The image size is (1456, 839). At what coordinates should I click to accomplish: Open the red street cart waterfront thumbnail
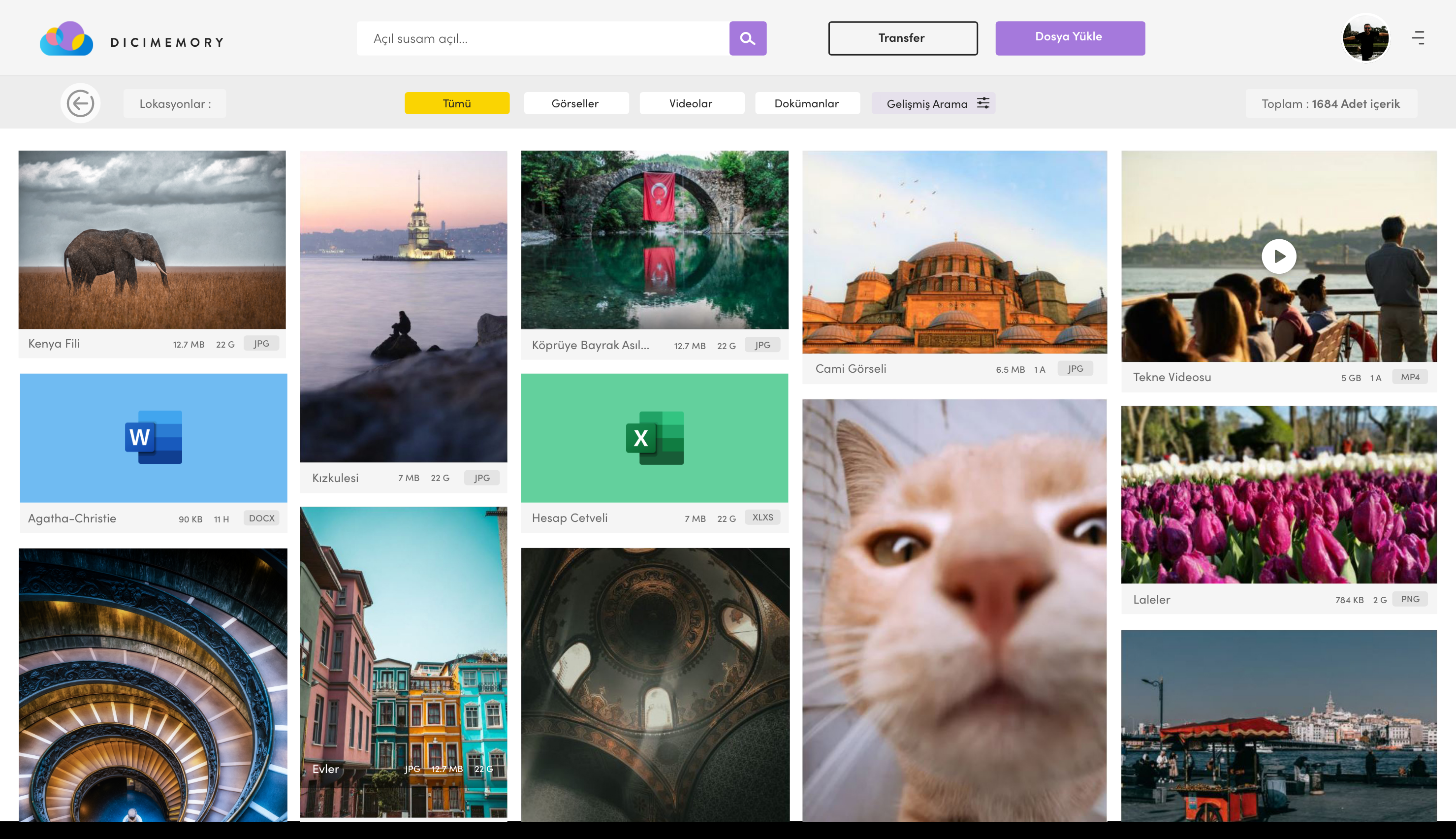click(x=1279, y=725)
